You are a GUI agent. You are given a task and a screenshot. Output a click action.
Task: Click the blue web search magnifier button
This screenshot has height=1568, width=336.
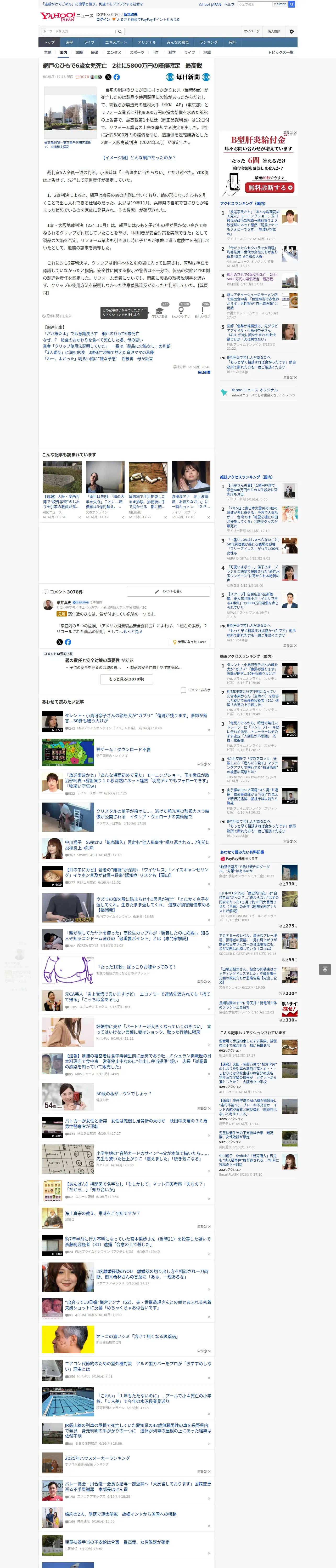292,4
